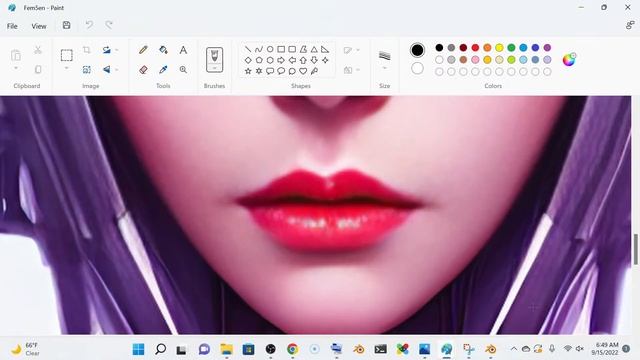Open taskbar Search
The width and height of the screenshot is (640, 360).
point(160,349)
